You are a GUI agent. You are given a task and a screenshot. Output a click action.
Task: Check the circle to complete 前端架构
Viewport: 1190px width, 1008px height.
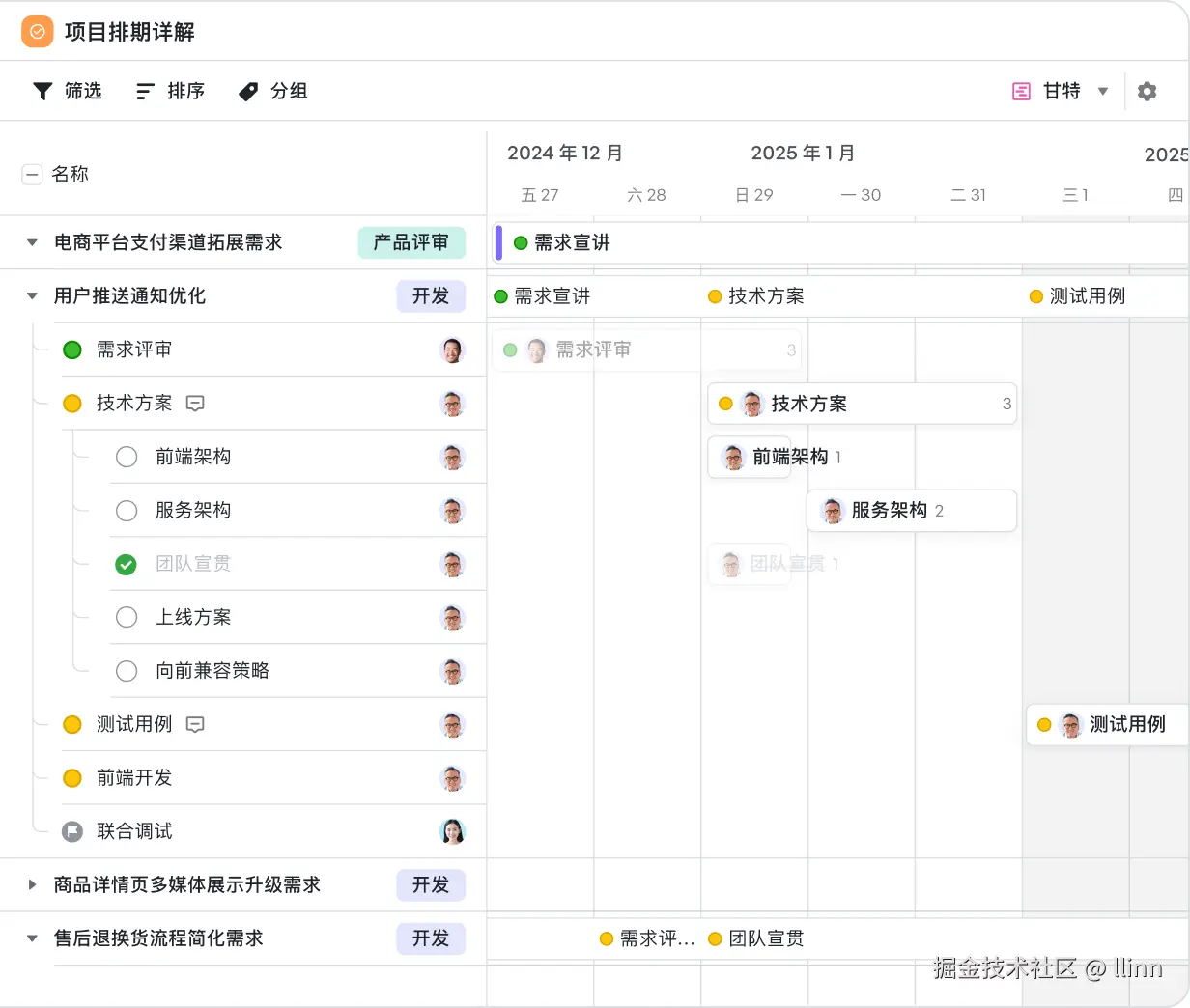[x=127, y=457]
